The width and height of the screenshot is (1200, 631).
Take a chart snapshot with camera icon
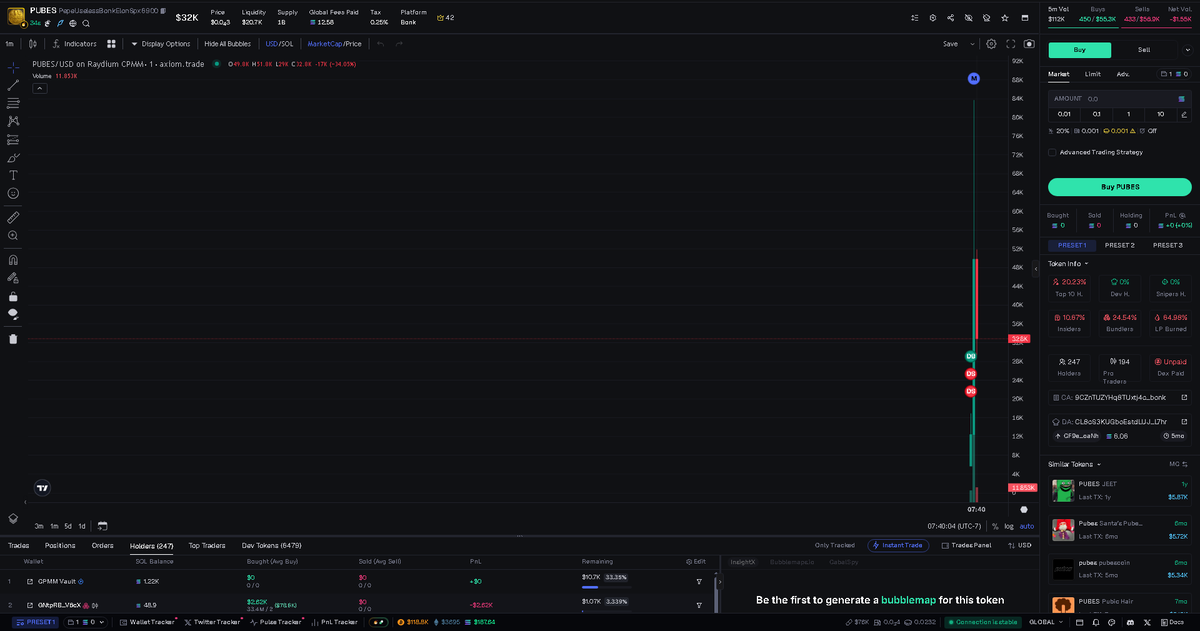(1029, 44)
